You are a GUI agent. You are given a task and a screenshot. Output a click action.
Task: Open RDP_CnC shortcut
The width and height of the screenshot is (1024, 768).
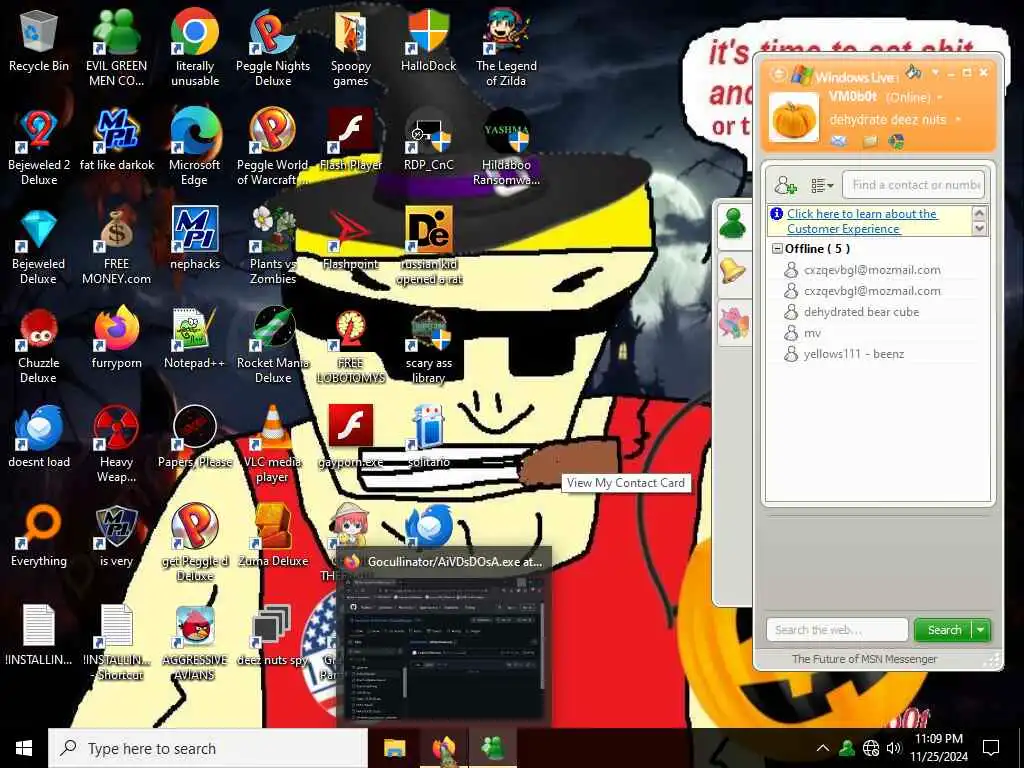pyautogui.click(x=428, y=140)
